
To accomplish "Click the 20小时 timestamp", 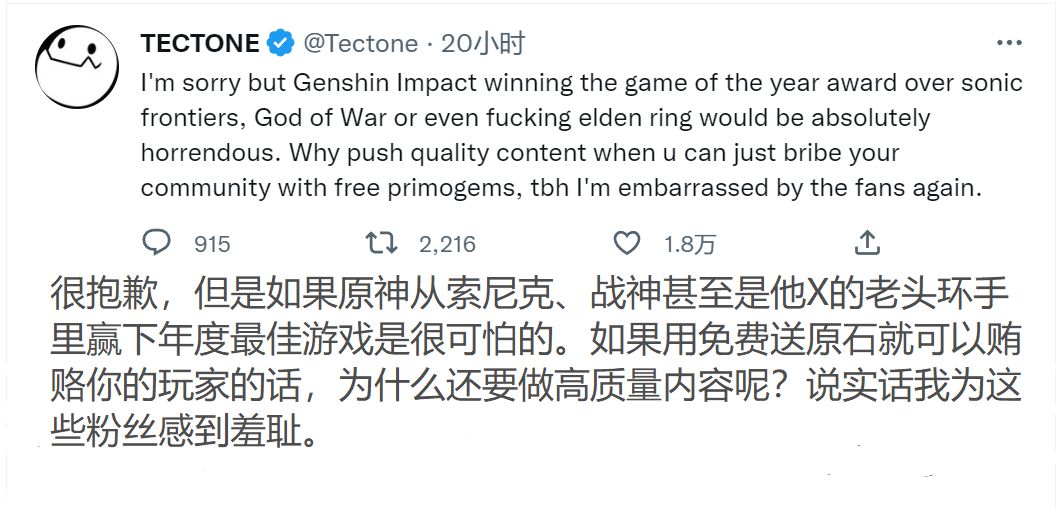I will click(x=484, y=44).
